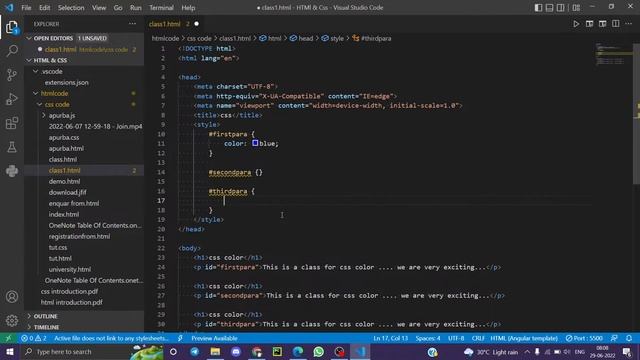Screen dimensions: 640x360
Task: Open WhatsApp from the taskbar
Action: [319, 352]
